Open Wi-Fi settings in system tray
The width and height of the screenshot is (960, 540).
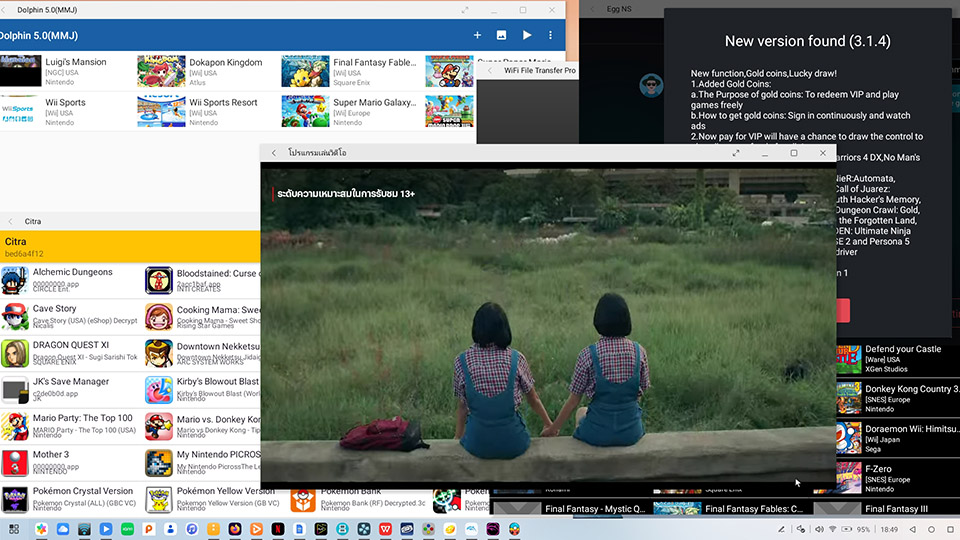(x=833, y=530)
